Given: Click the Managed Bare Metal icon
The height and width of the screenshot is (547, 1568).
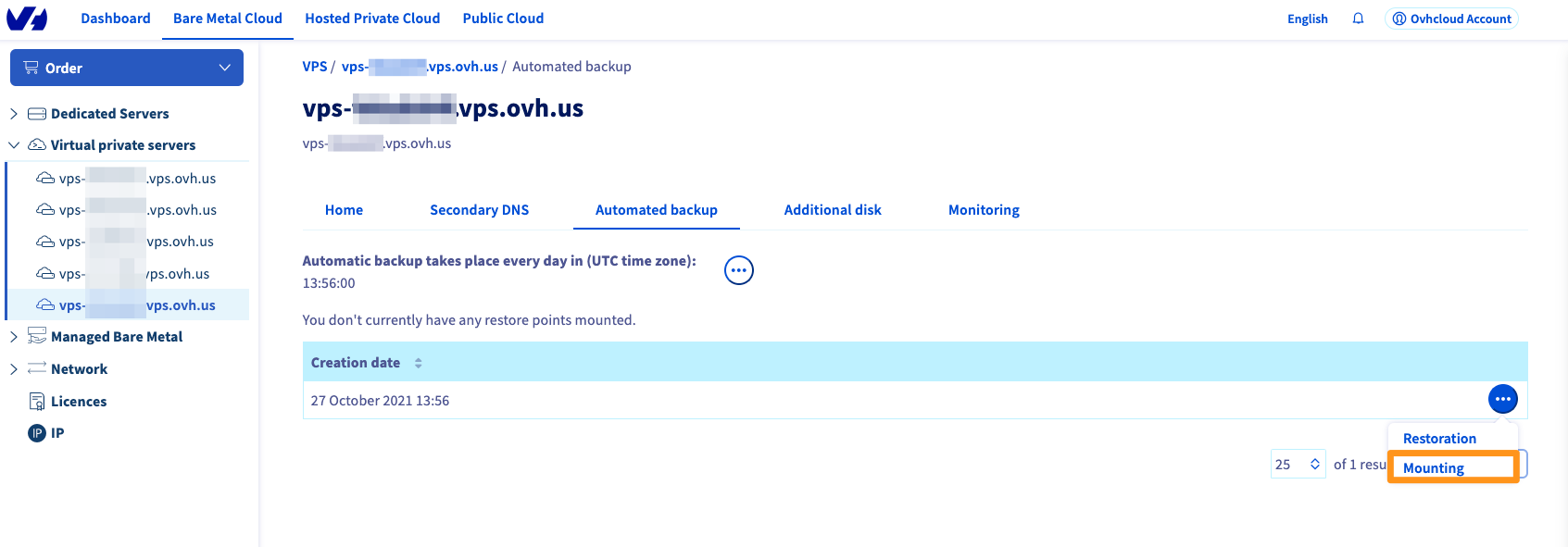Looking at the screenshot, I should coord(37,336).
